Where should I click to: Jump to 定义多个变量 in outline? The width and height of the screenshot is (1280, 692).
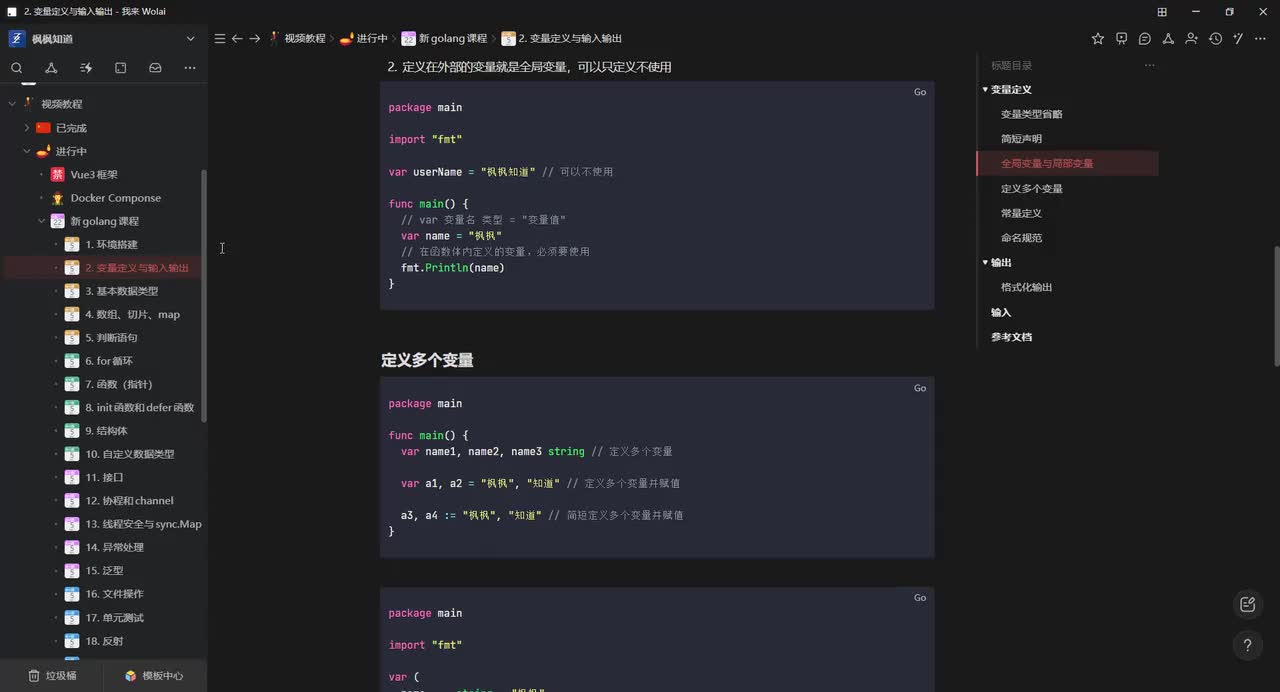pyautogui.click(x=1032, y=188)
